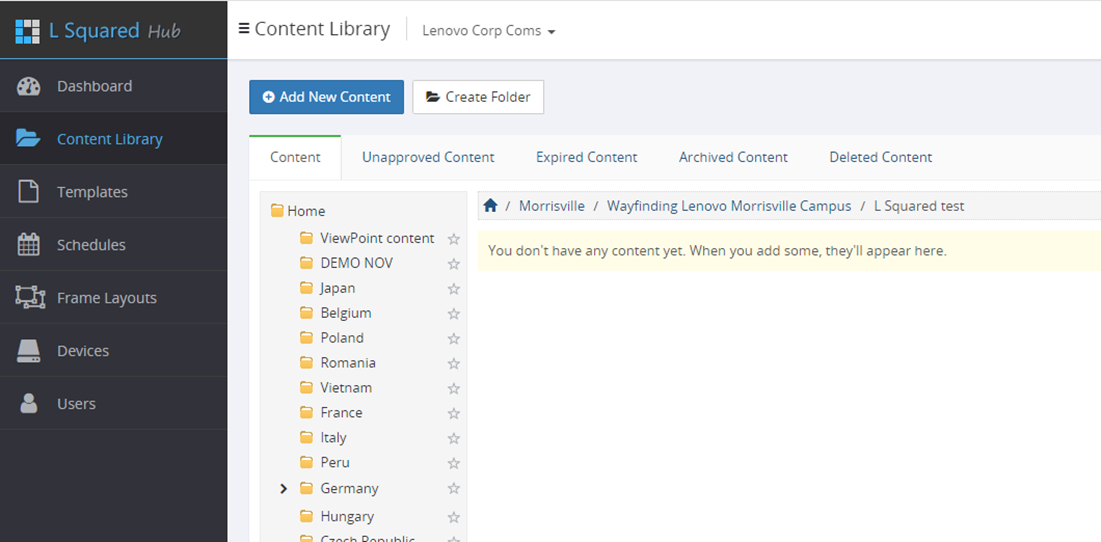Click the Peru folder icon

pos(306,463)
